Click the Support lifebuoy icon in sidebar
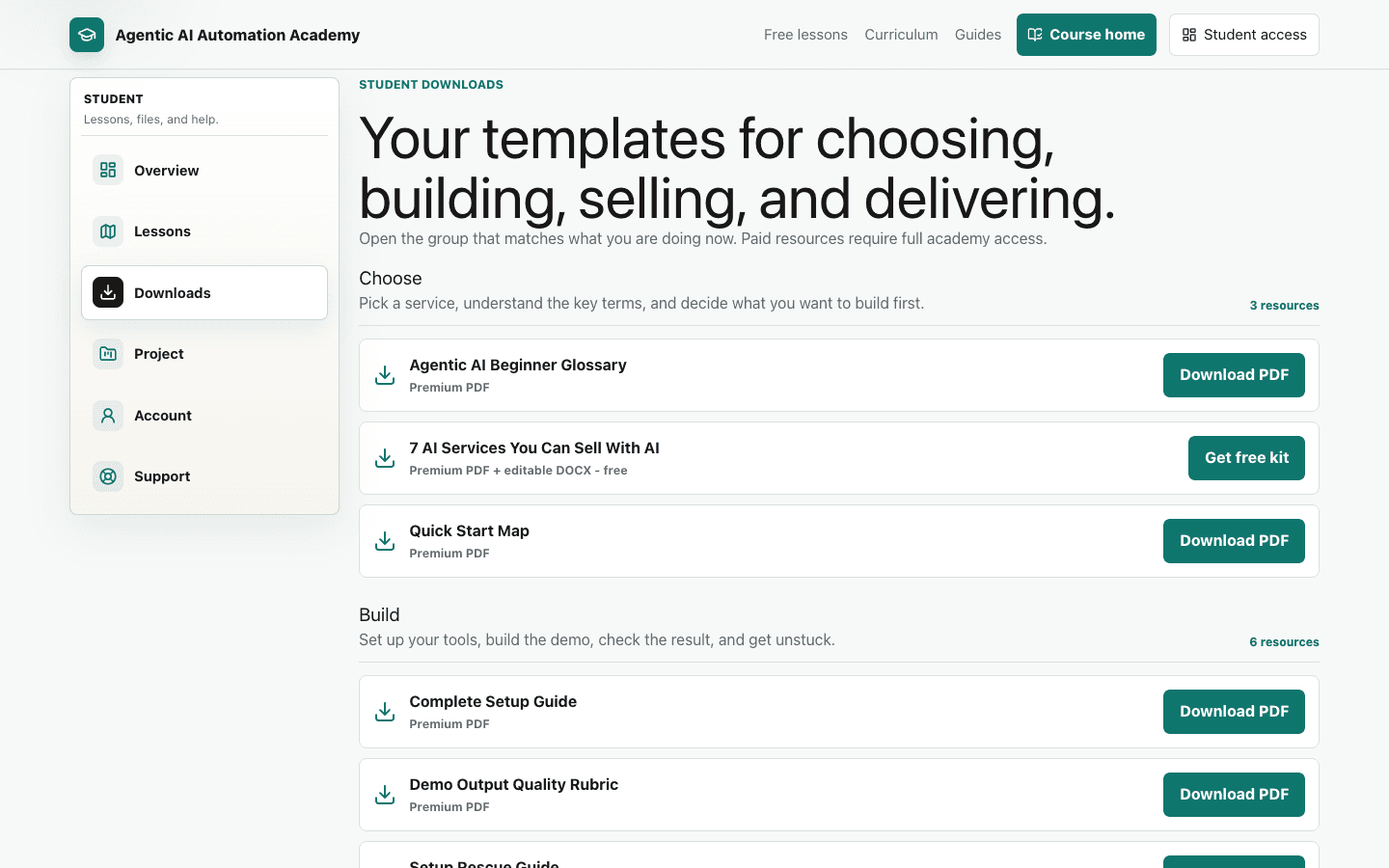The height and width of the screenshot is (868, 1389). point(108,476)
